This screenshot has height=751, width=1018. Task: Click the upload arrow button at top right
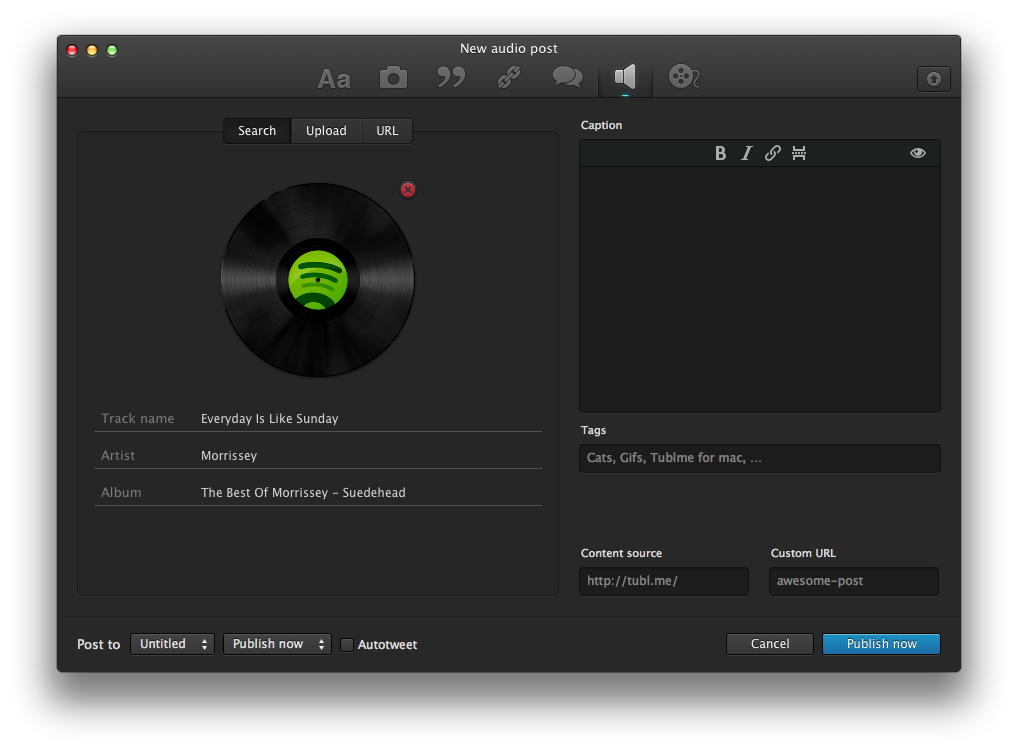click(934, 79)
